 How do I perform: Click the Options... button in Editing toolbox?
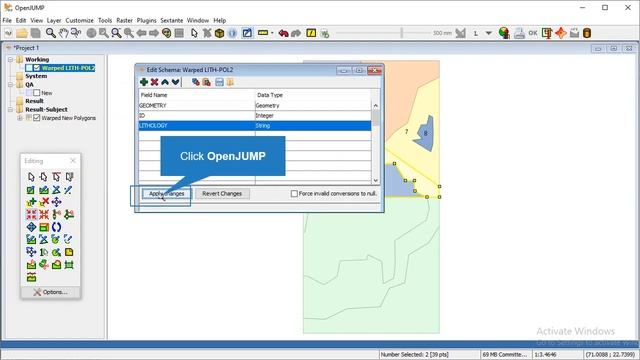(x=51, y=292)
